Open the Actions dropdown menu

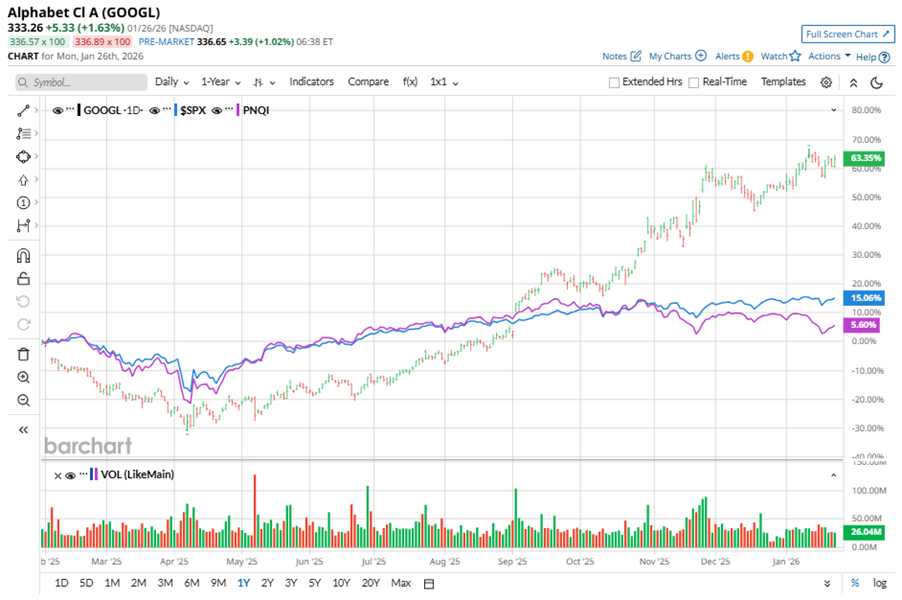[x=829, y=57]
